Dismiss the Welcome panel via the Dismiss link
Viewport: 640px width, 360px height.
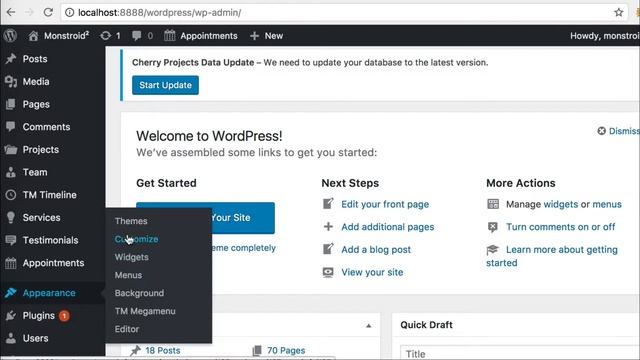pos(624,131)
